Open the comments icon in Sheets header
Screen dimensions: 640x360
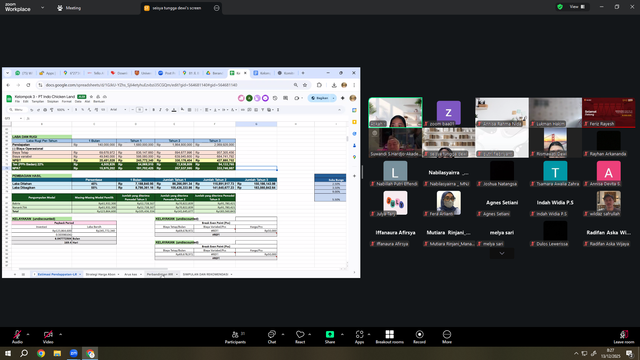click(x=285, y=98)
